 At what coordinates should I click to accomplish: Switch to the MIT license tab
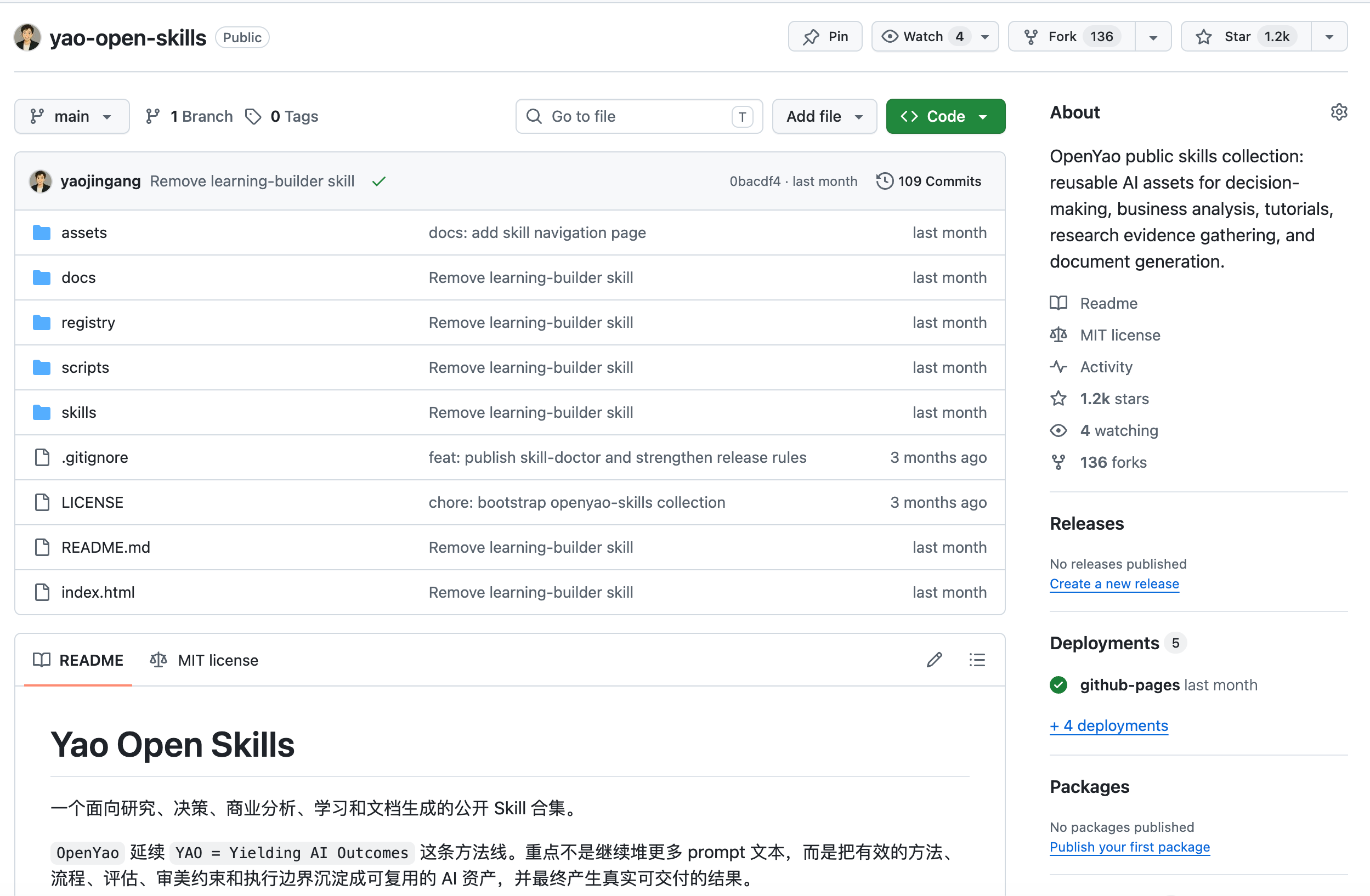pyautogui.click(x=205, y=660)
